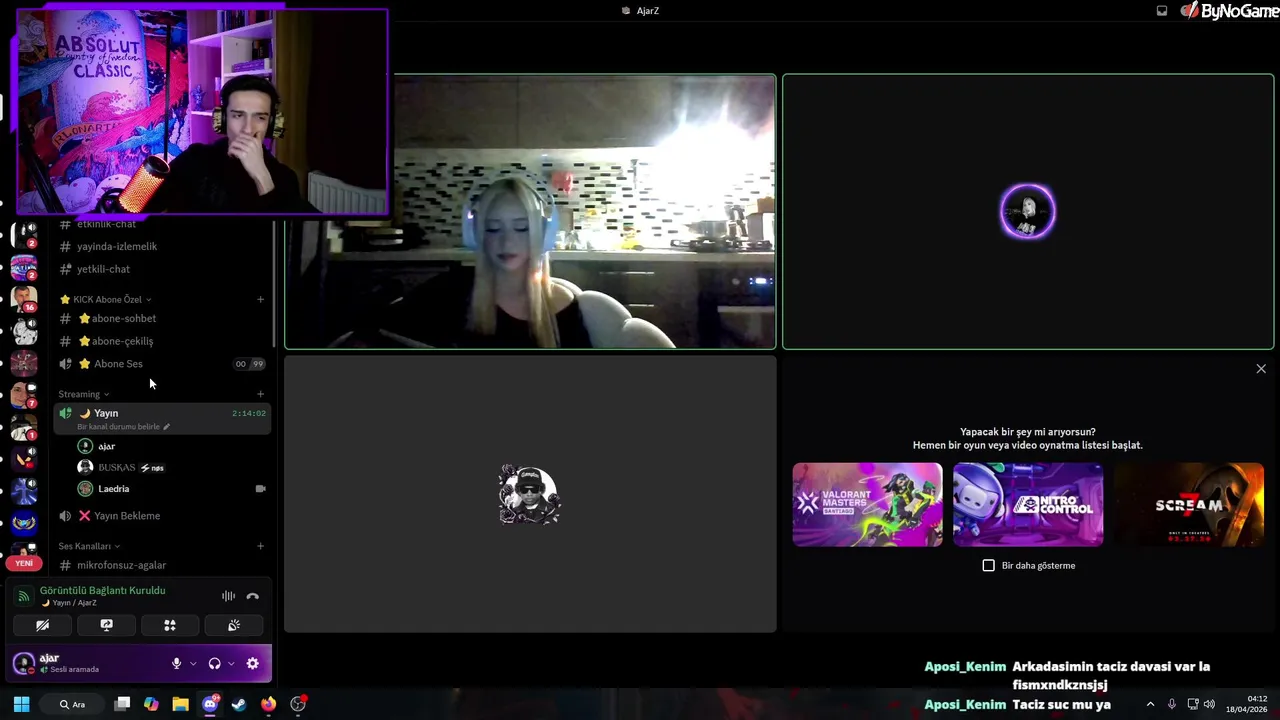1280x720 pixels.
Task: Edit channel status pencil under Yayın
Action: [x=166, y=427]
